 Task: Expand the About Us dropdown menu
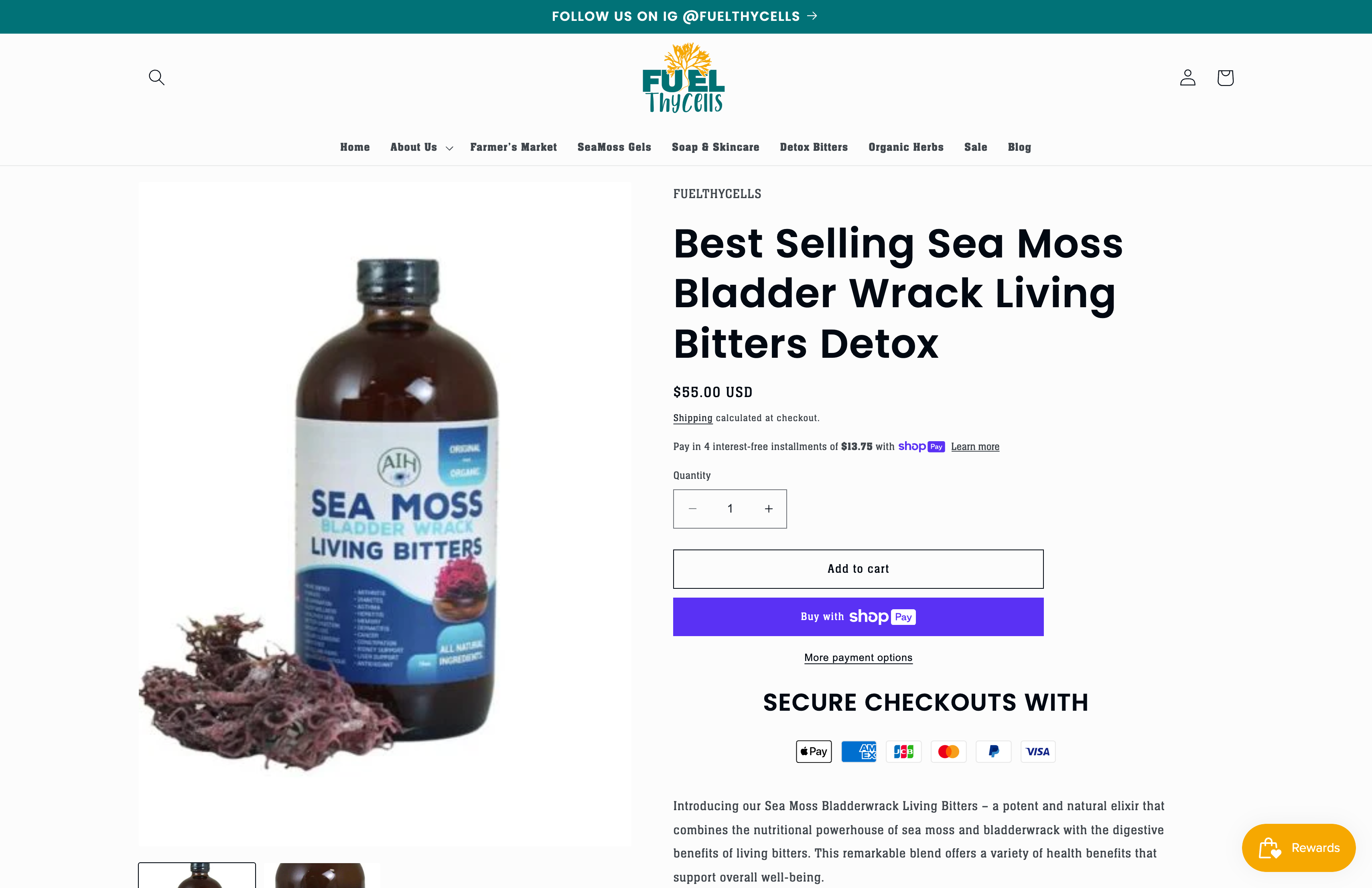click(x=421, y=148)
